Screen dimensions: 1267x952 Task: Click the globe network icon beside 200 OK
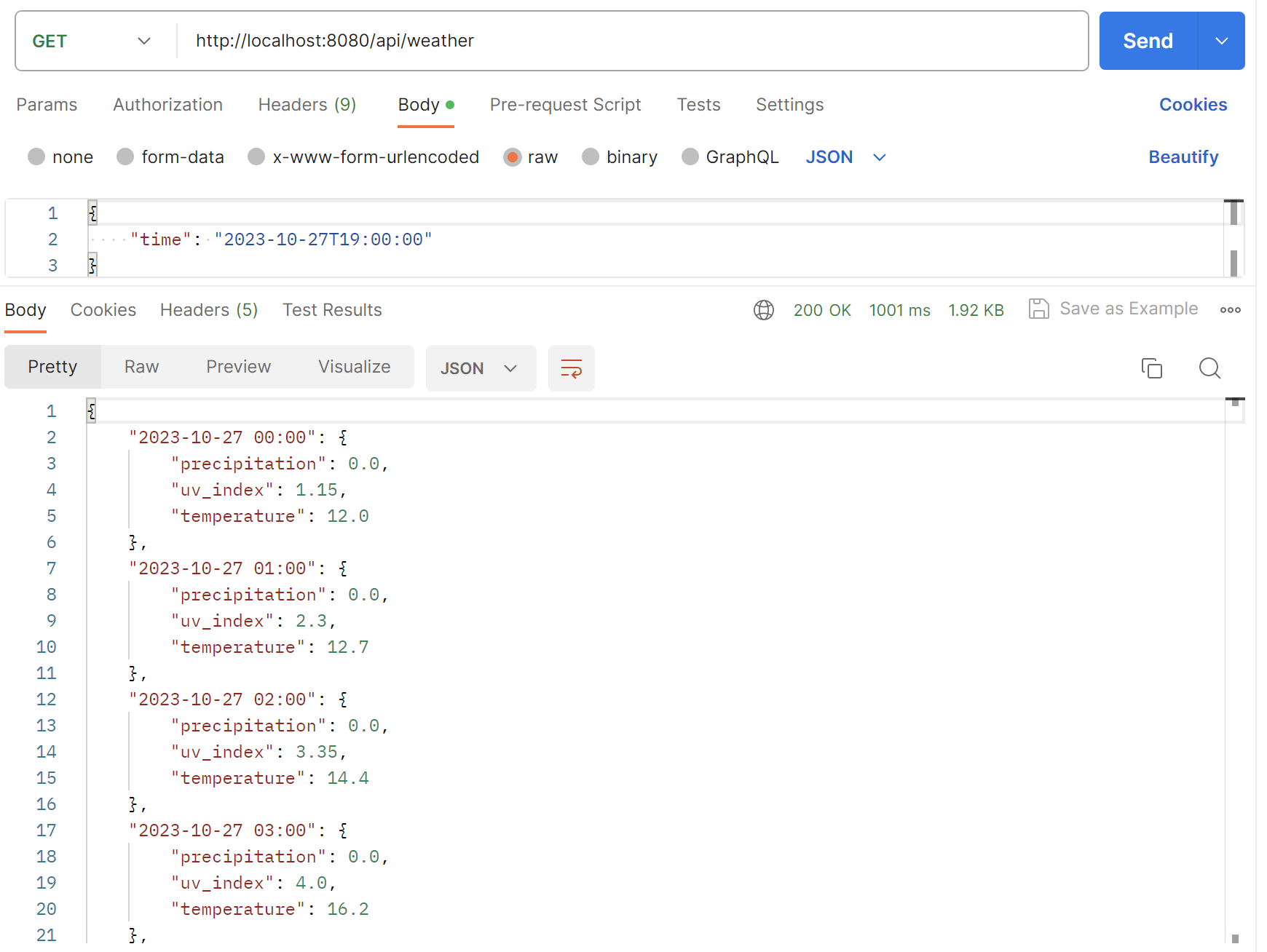pos(764,310)
